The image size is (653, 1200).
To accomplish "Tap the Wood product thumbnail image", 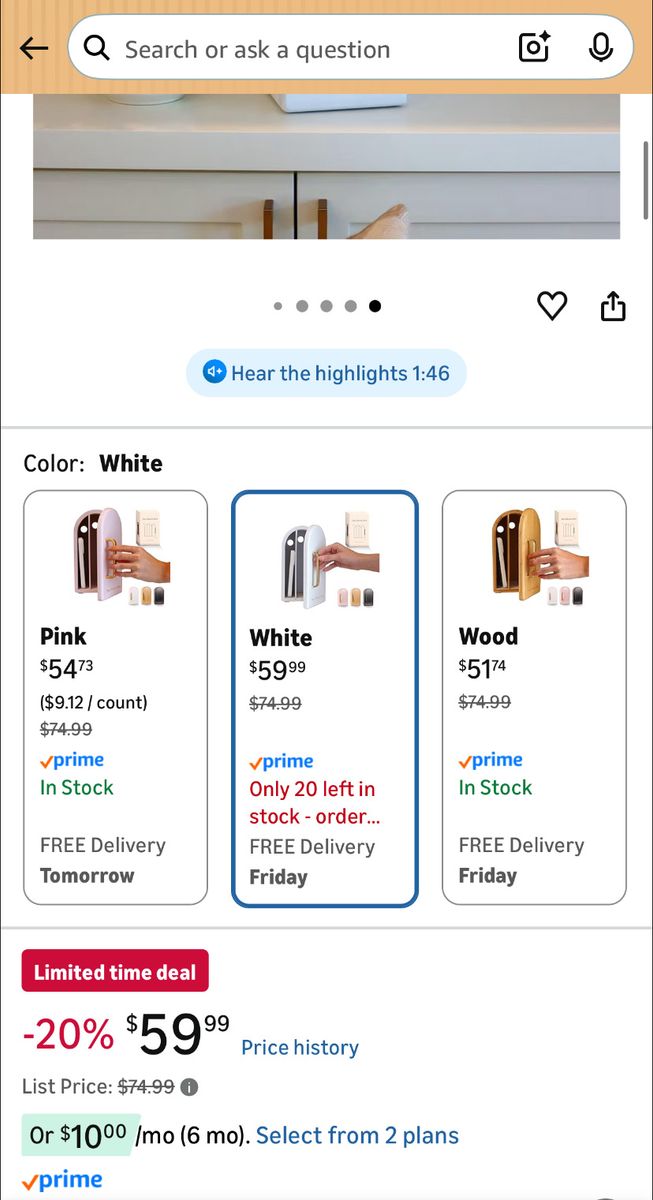I will 533,557.
